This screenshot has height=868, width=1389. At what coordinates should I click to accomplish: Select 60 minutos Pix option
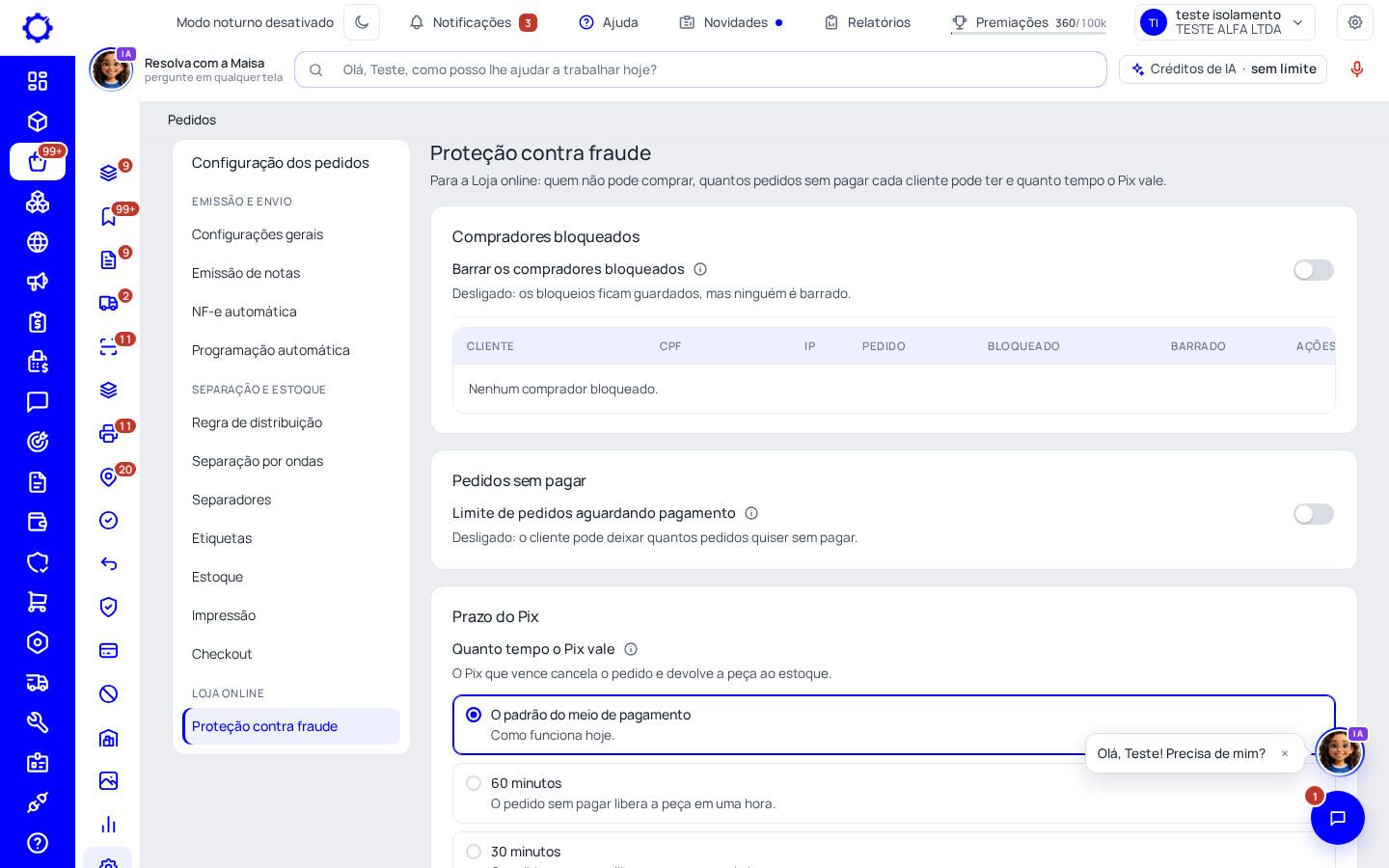tap(894, 793)
